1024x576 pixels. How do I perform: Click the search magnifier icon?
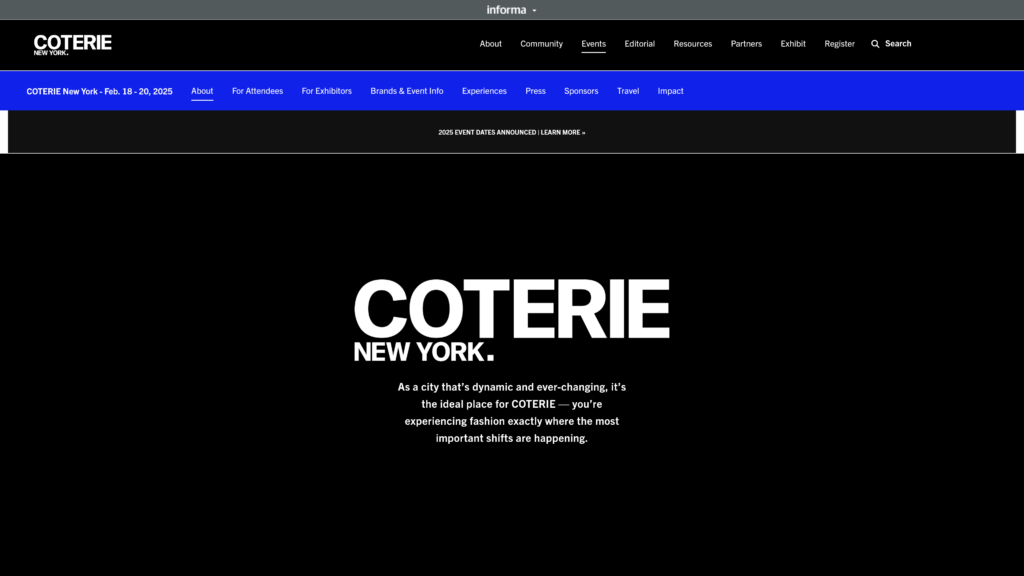pos(875,44)
